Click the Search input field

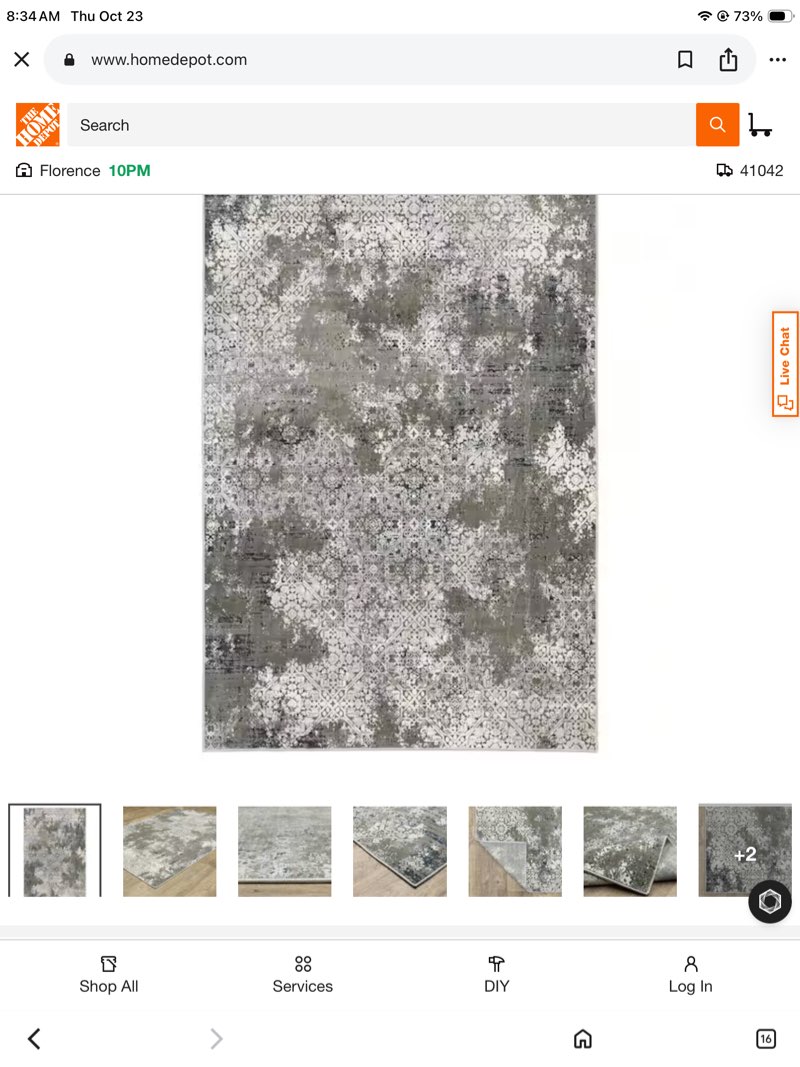tap(381, 125)
